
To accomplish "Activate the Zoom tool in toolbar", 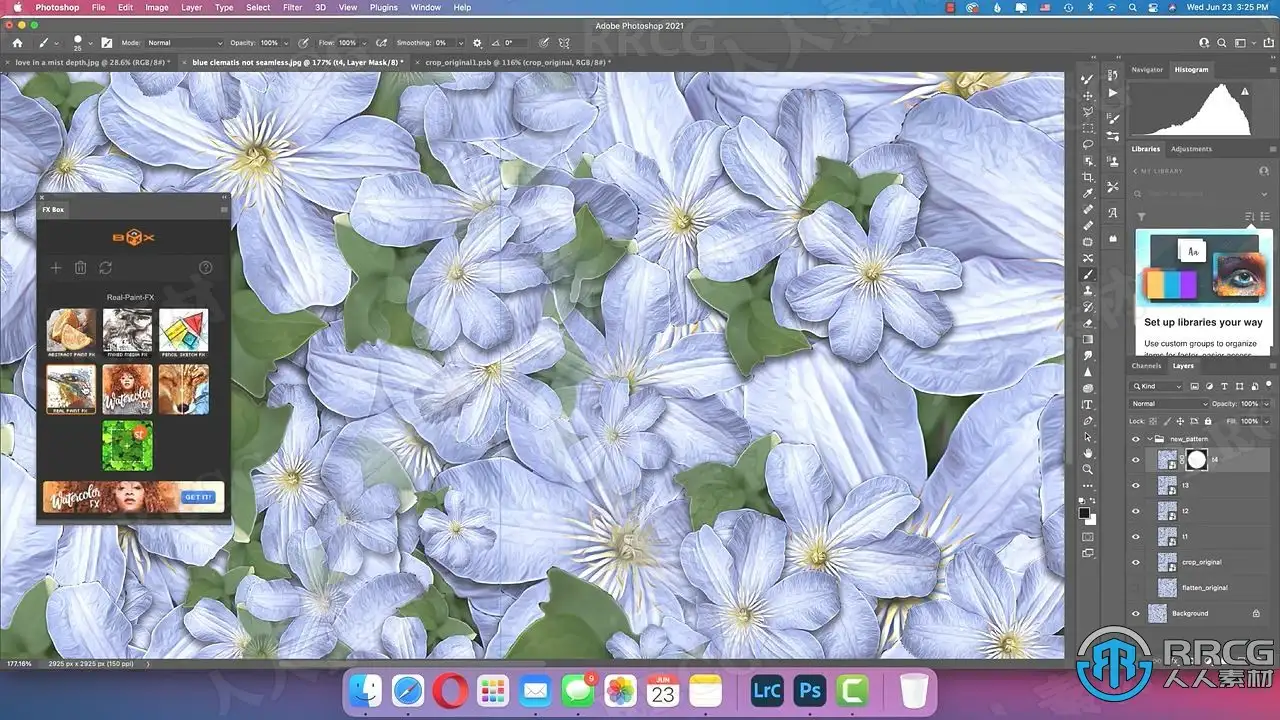I will click(x=1088, y=470).
